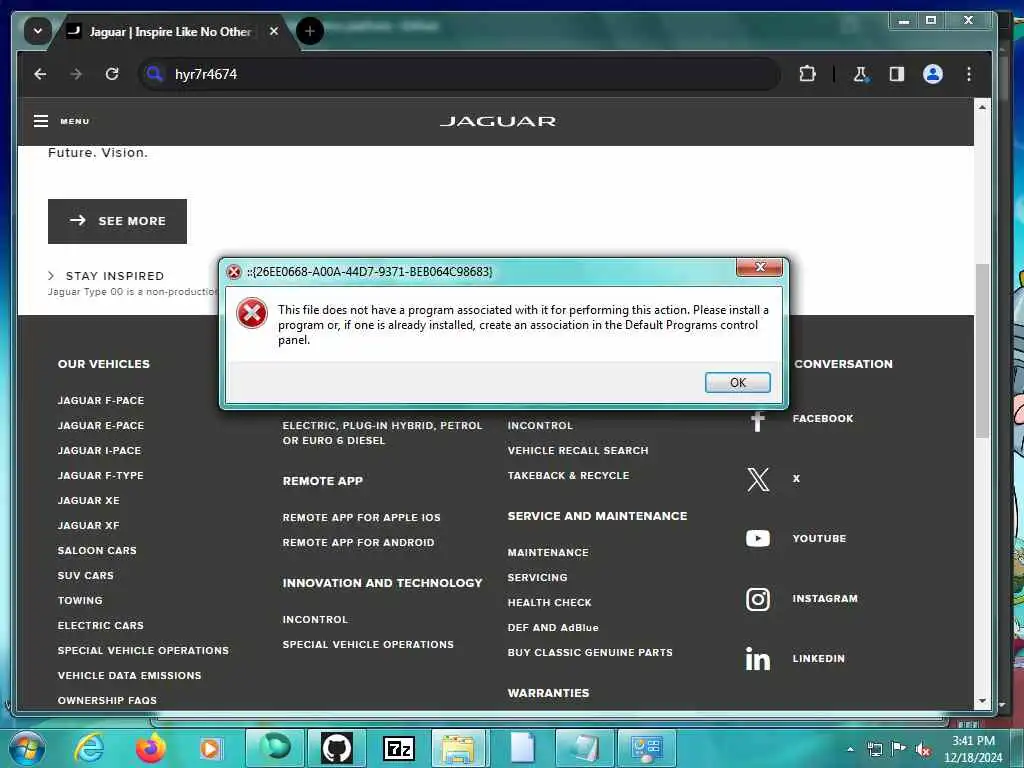This screenshot has height=768, width=1024.
Task: Select the Jaguar Inspire Like No Other tab
Action: point(170,31)
